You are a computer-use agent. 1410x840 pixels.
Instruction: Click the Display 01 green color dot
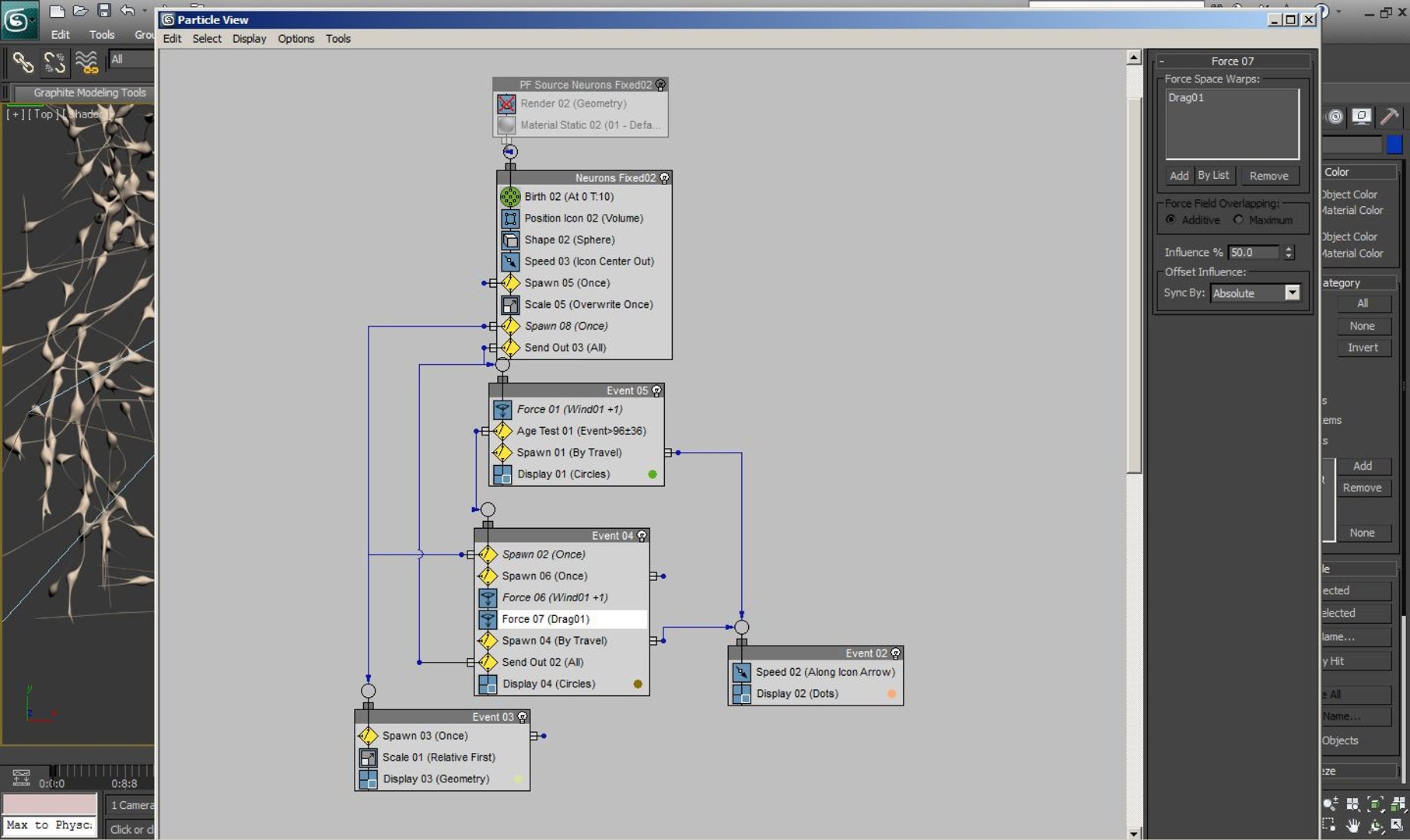[x=653, y=474]
